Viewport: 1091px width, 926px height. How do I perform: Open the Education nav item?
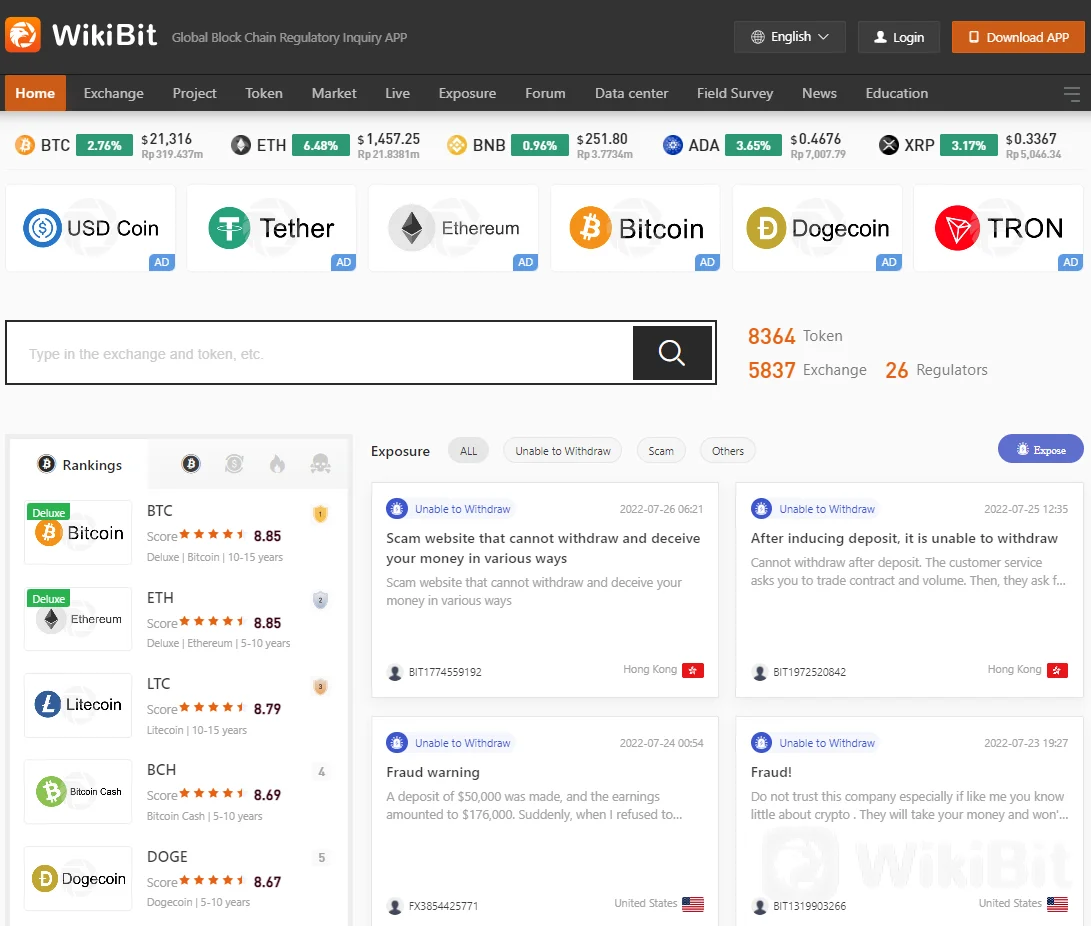coord(896,93)
